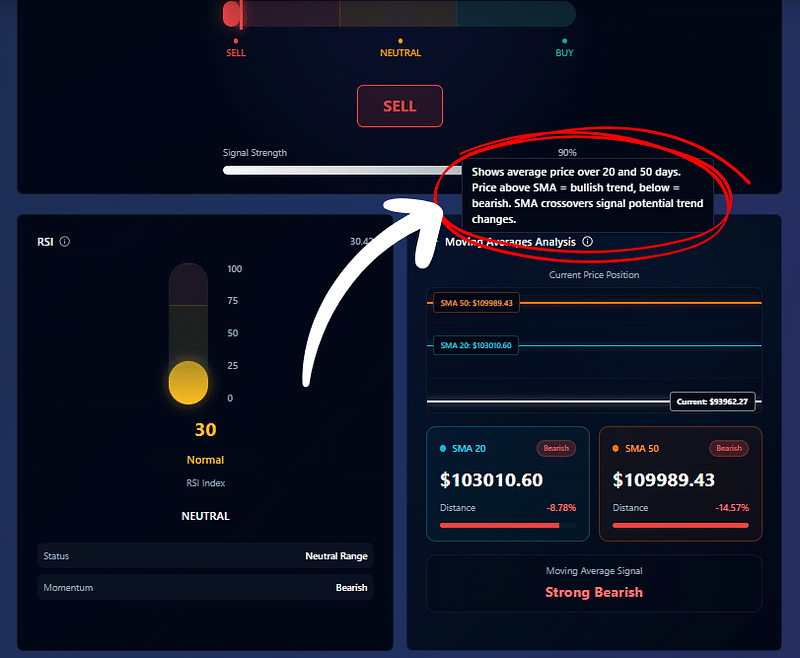Click the orange dot beside SMA 50

tap(615, 449)
